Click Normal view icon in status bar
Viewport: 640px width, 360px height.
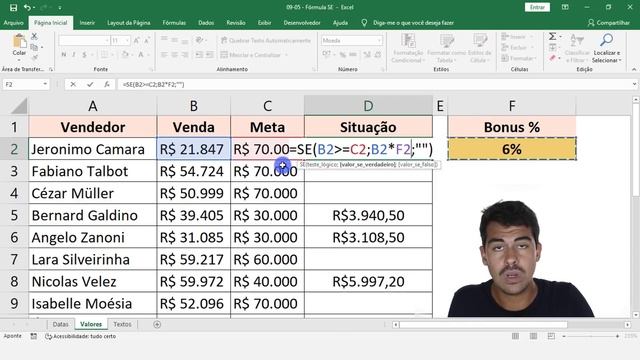tap(516, 336)
